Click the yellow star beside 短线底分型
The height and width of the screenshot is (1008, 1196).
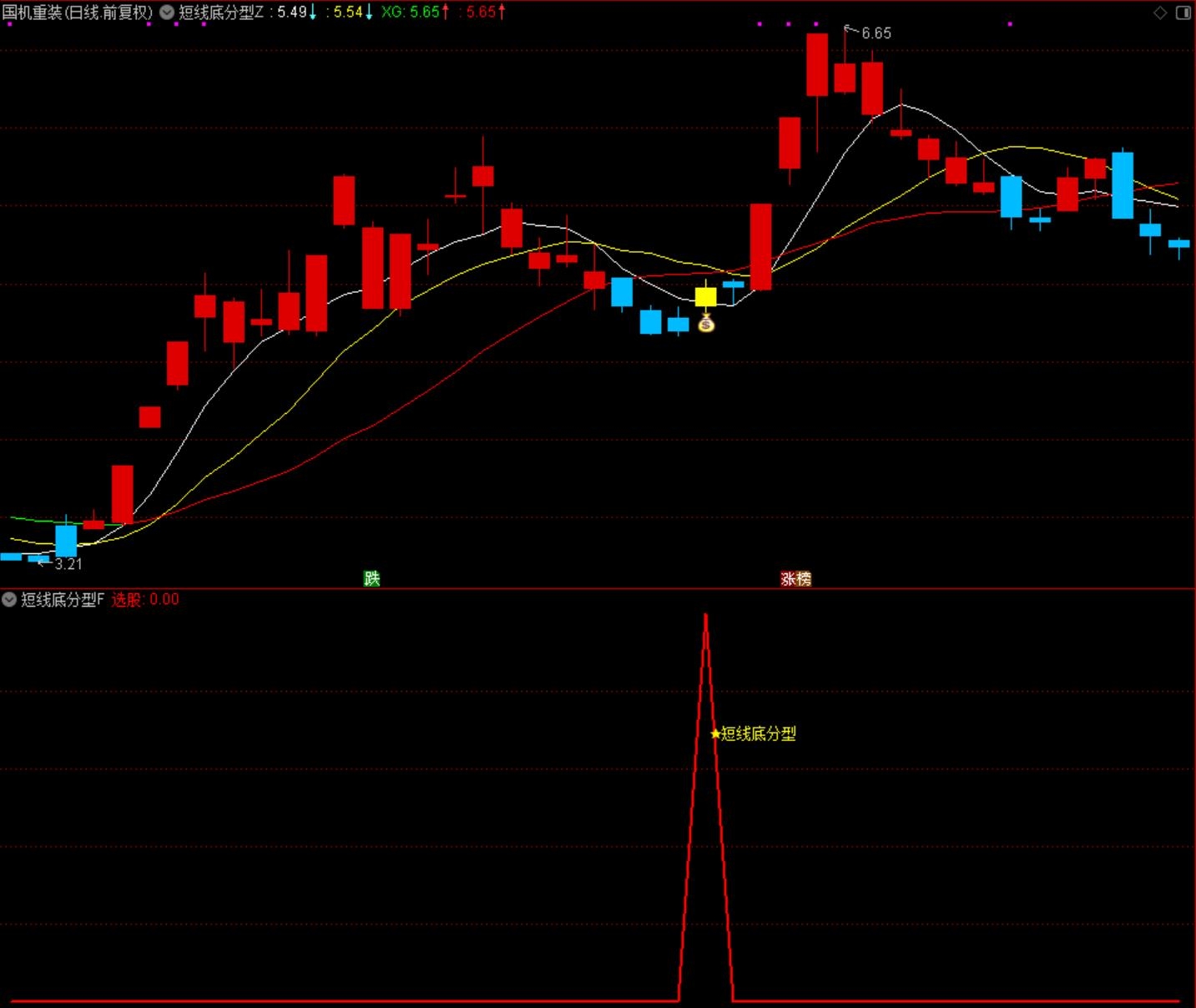[x=715, y=734]
